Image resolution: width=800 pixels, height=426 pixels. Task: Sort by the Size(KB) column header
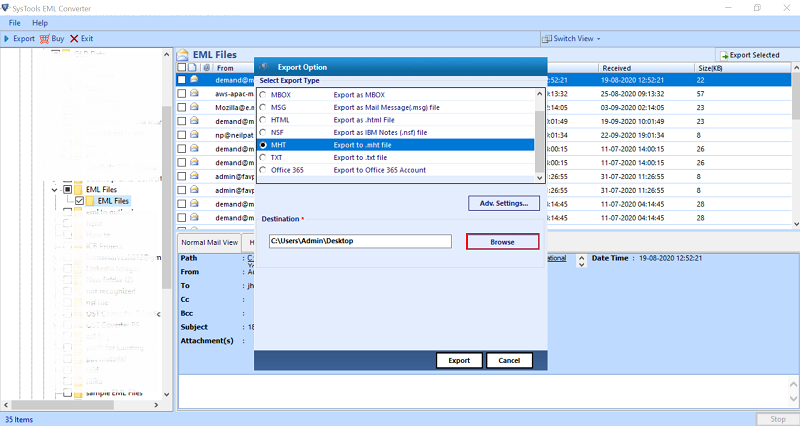tap(742, 68)
